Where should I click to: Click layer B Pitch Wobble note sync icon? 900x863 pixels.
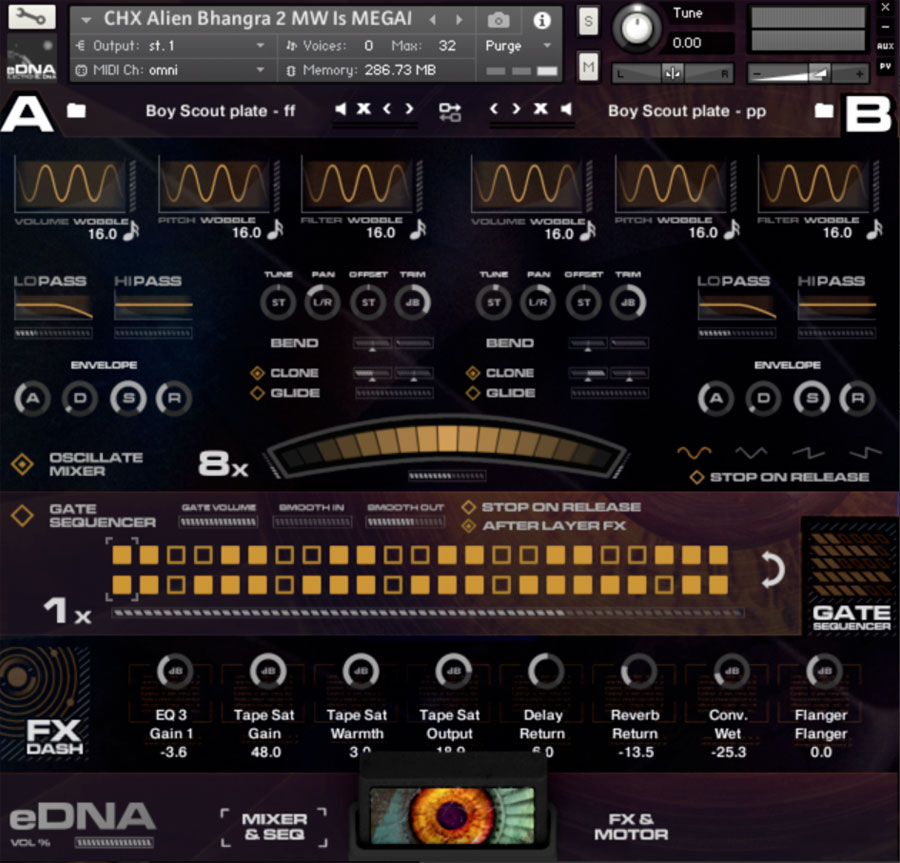[x=731, y=230]
